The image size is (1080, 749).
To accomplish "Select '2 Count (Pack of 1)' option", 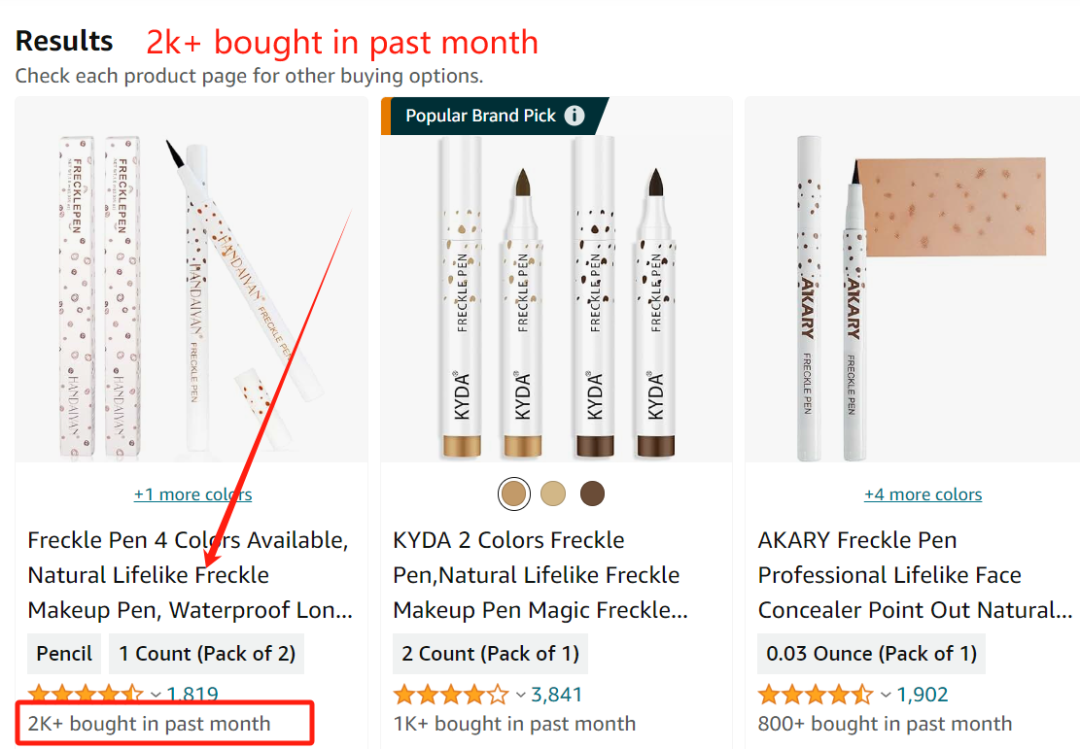I will point(490,654).
